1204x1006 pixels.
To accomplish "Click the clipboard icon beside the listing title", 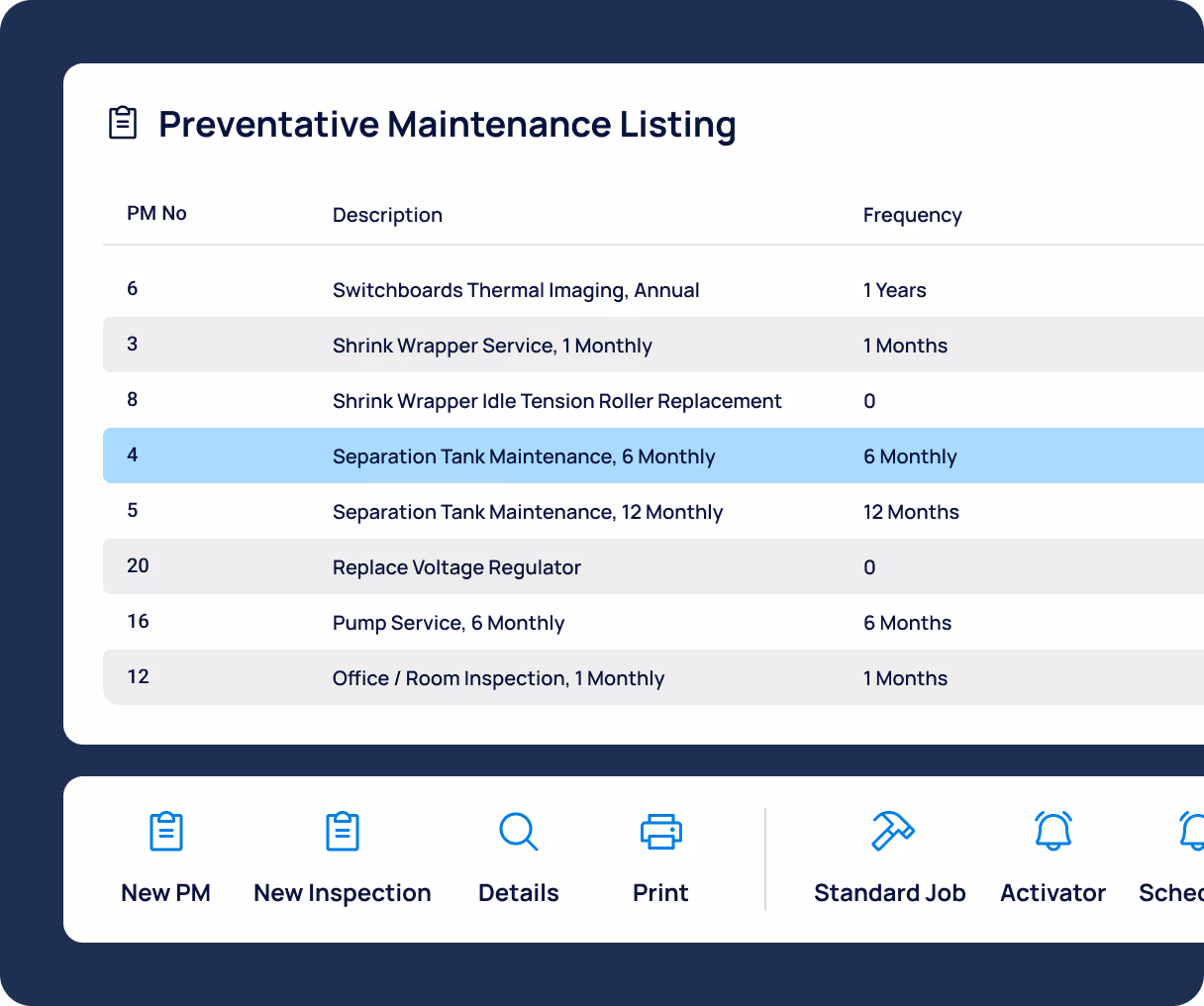I will click(x=123, y=123).
